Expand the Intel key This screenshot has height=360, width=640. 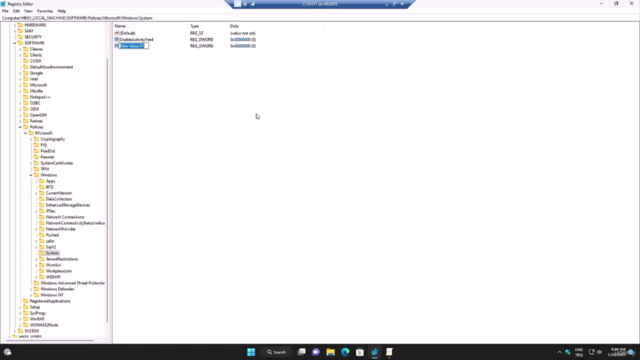point(20,79)
